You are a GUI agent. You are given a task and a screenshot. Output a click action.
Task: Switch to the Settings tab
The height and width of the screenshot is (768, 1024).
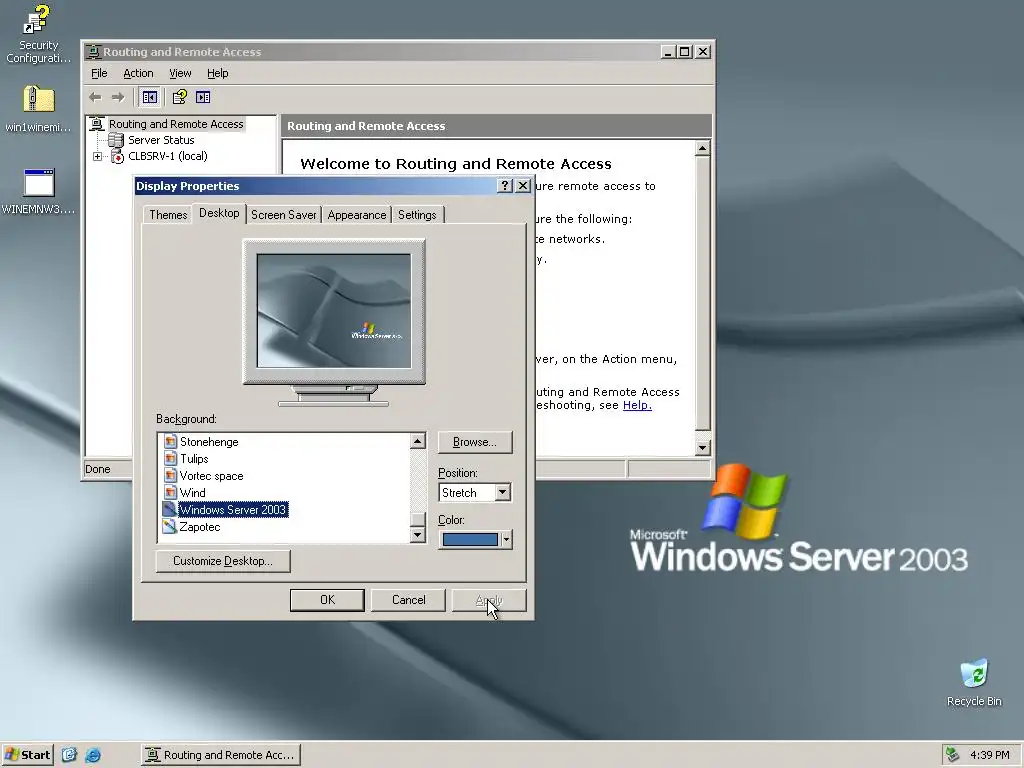(417, 215)
